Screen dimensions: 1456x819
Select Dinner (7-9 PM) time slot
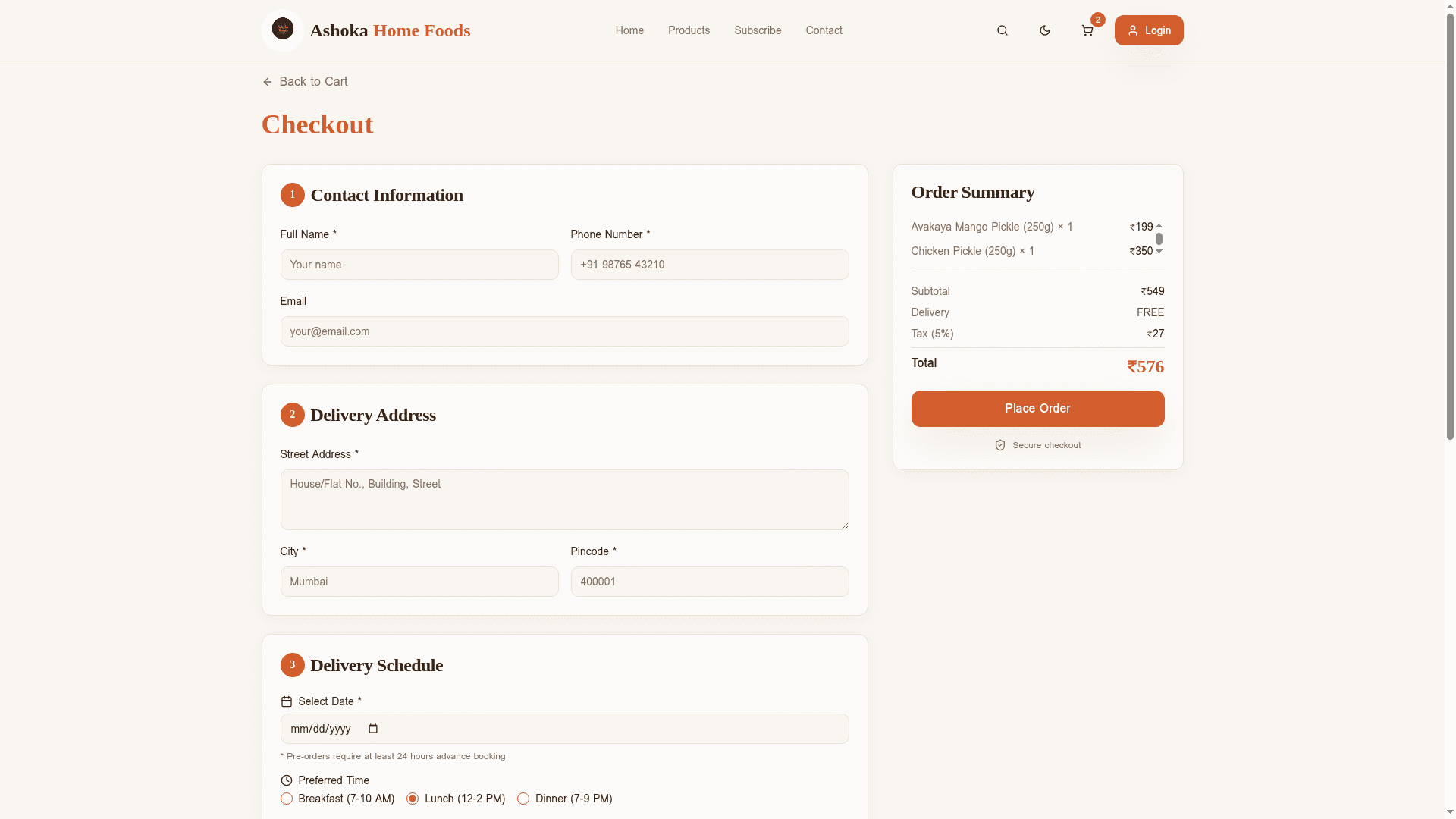point(523,799)
